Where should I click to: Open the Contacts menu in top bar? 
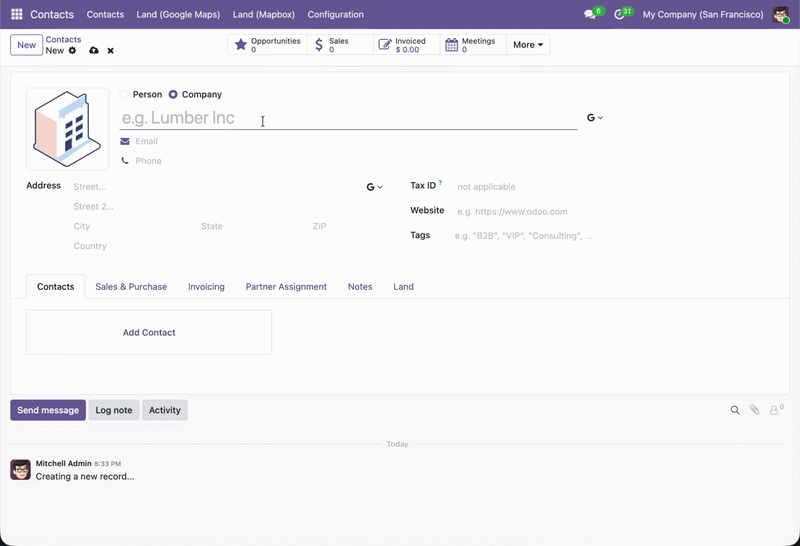[105, 14]
